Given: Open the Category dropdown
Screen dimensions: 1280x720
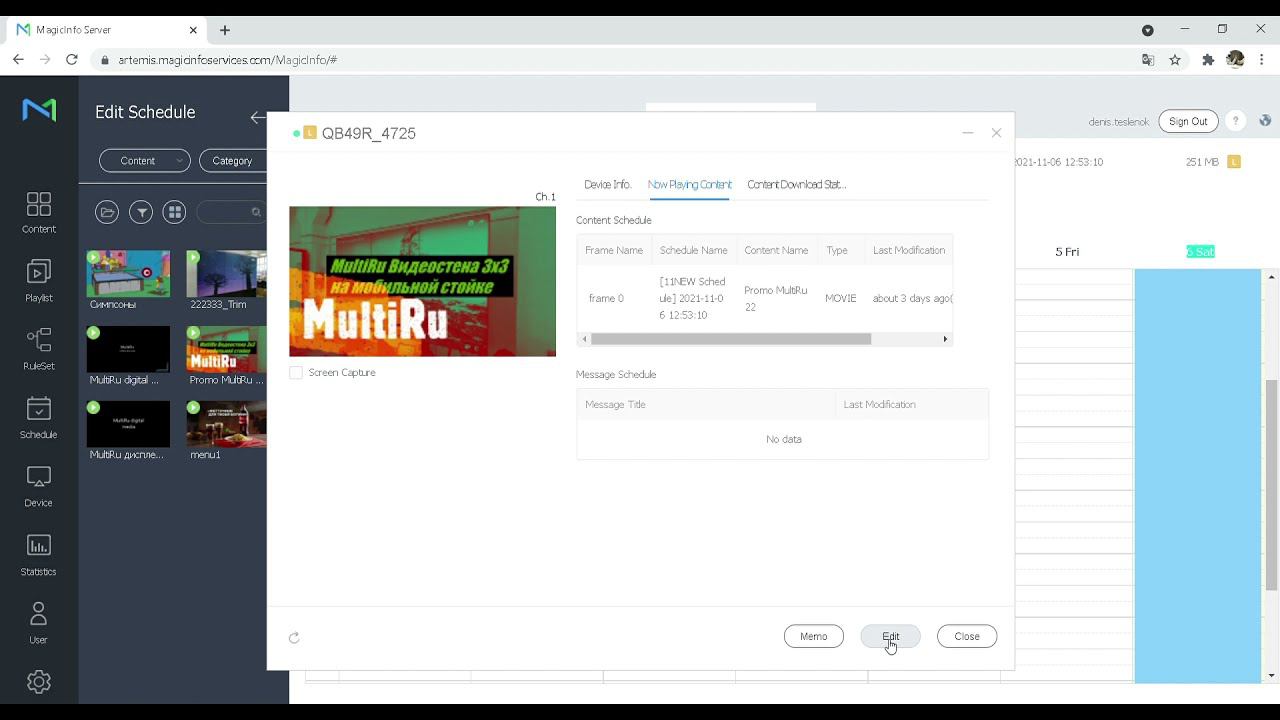Looking at the screenshot, I should tap(233, 161).
